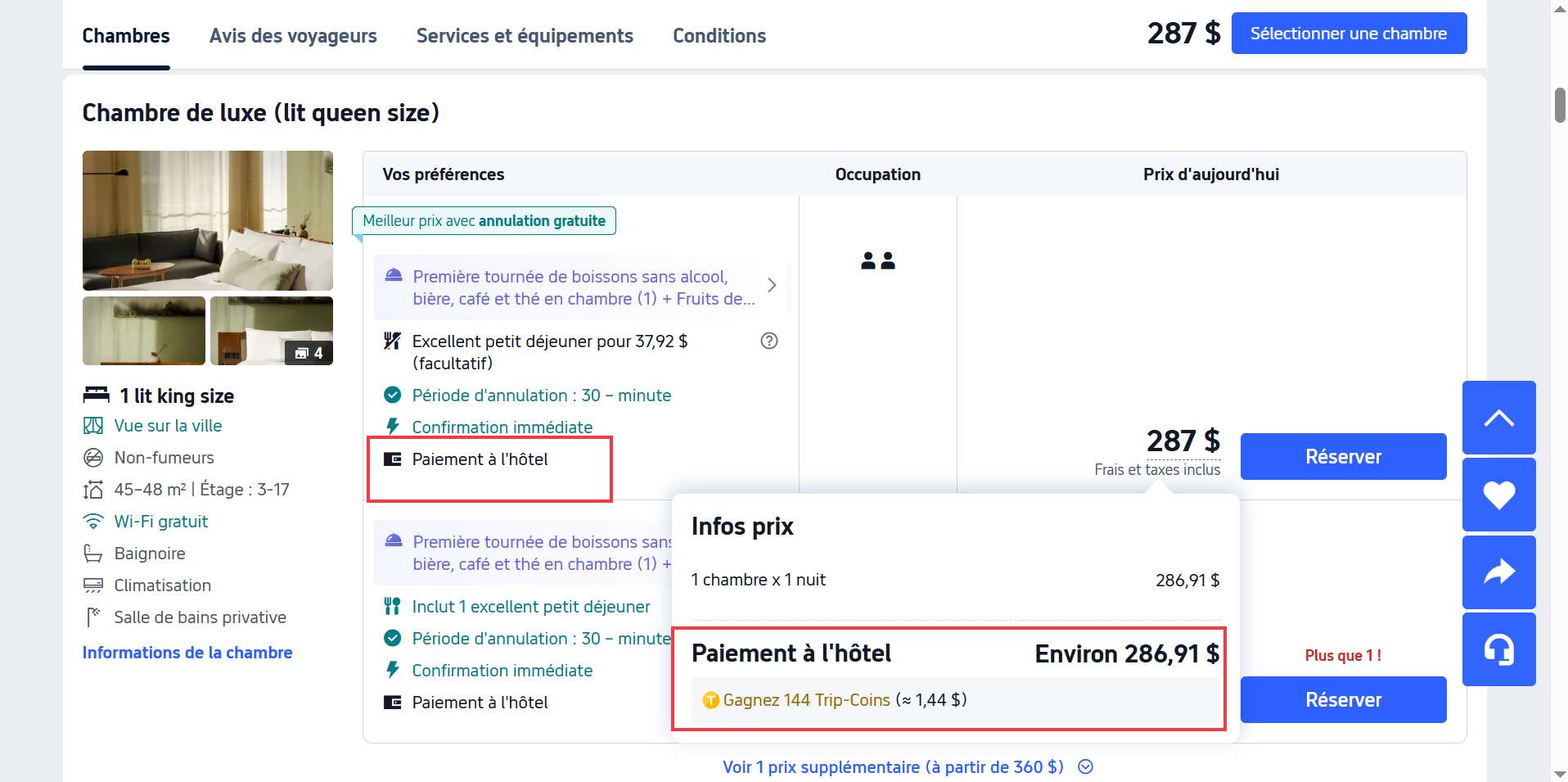Viewport: 1568px width, 782px height.
Task: Expand the first room's drinks package details
Action: coord(771,286)
